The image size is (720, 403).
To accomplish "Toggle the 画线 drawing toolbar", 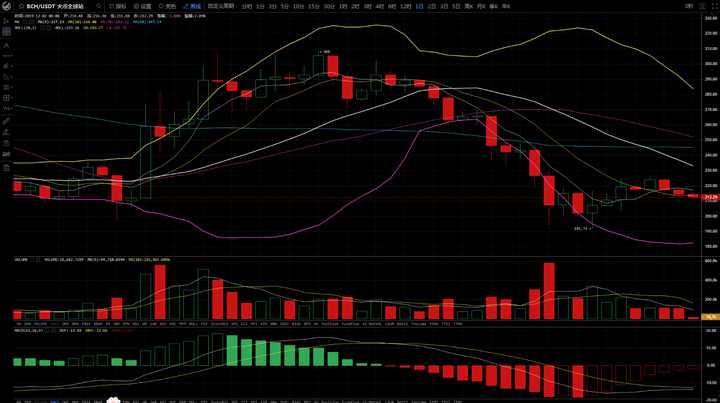I will tap(192, 6).
